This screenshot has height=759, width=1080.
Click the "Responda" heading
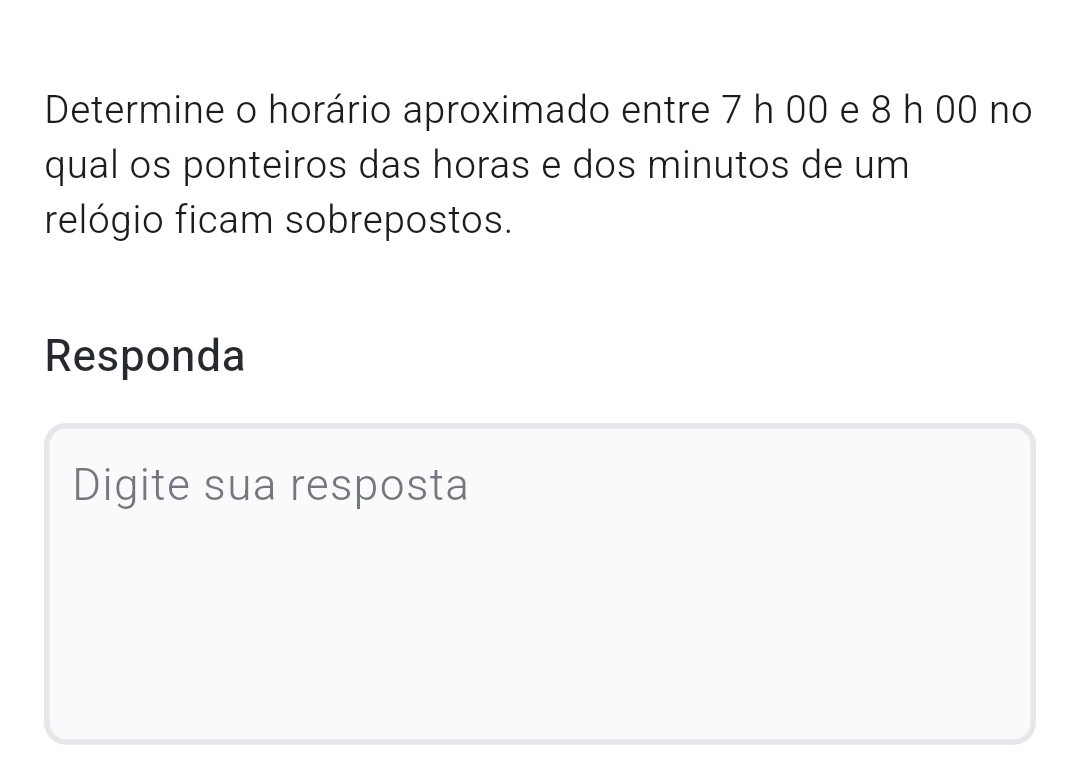tap(145, 356)
